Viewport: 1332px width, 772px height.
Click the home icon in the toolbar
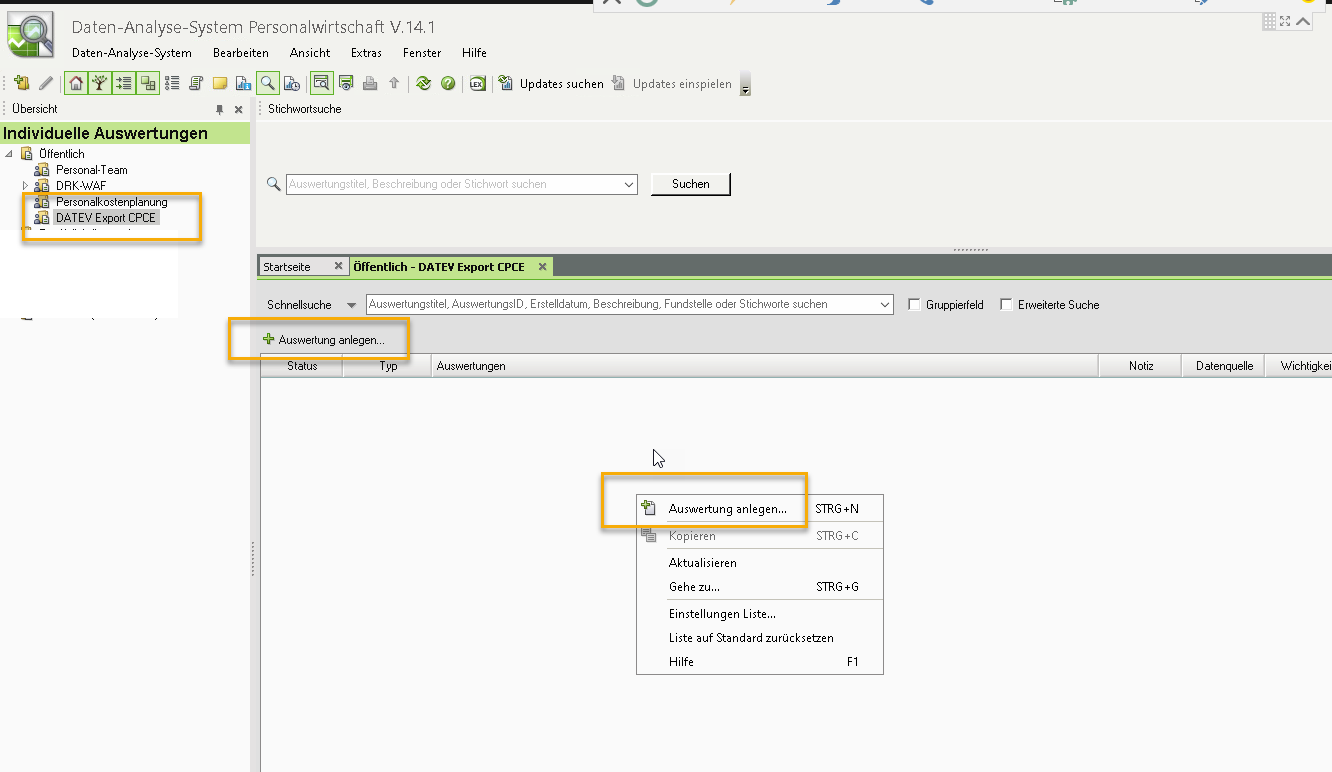pyautogui.click(x=76, y=84)
